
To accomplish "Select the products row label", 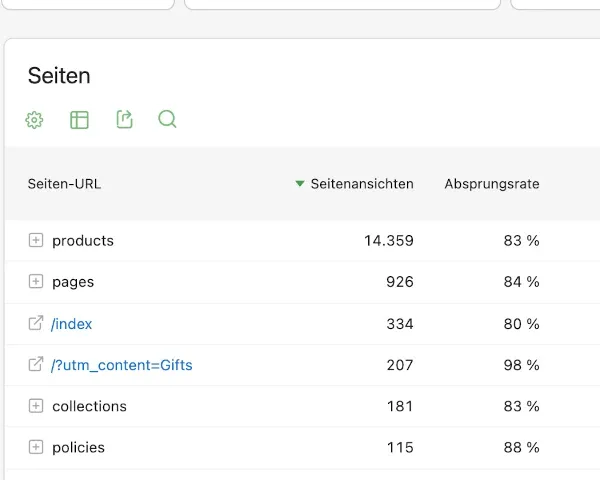I will pos(83,241).
